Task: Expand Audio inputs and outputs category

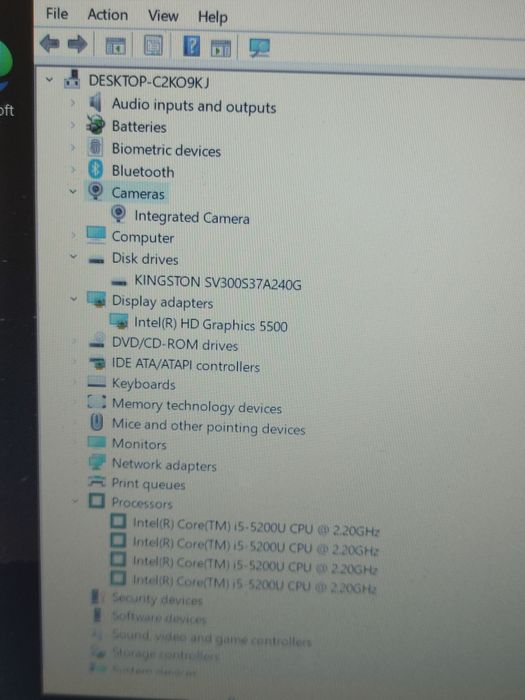Action: pos(73,103)
